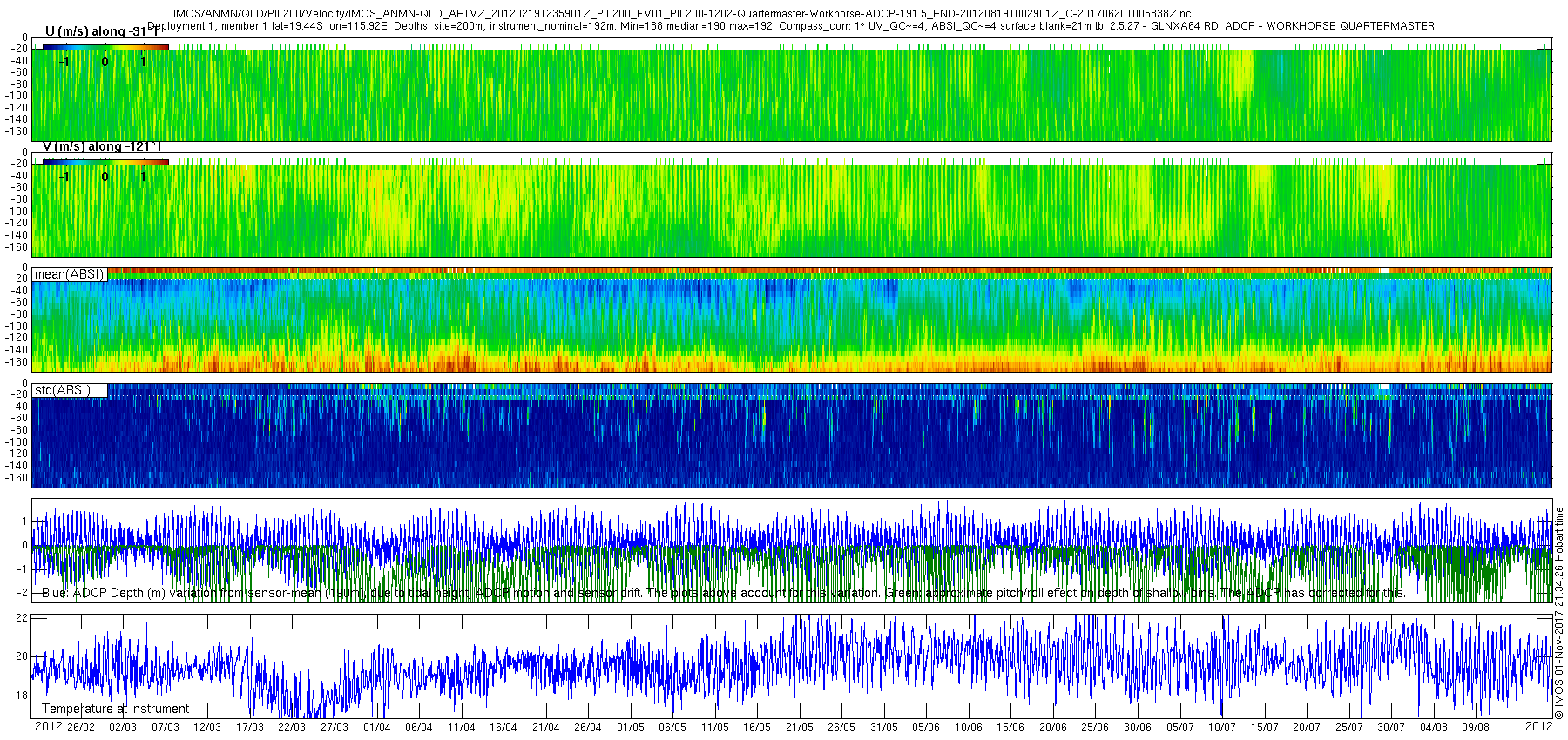
Task: Click the '26/02' date tick label
Action: click(81, 728)
